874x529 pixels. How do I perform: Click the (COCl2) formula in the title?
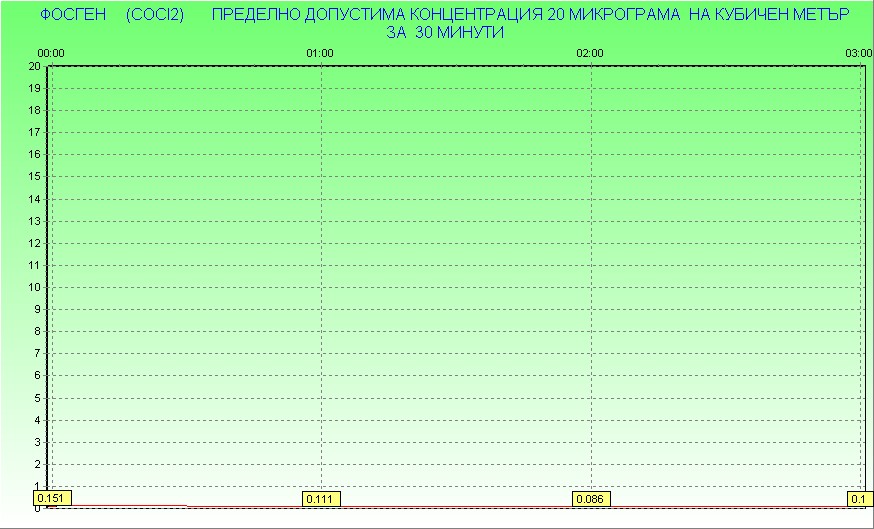coord(155,15)
